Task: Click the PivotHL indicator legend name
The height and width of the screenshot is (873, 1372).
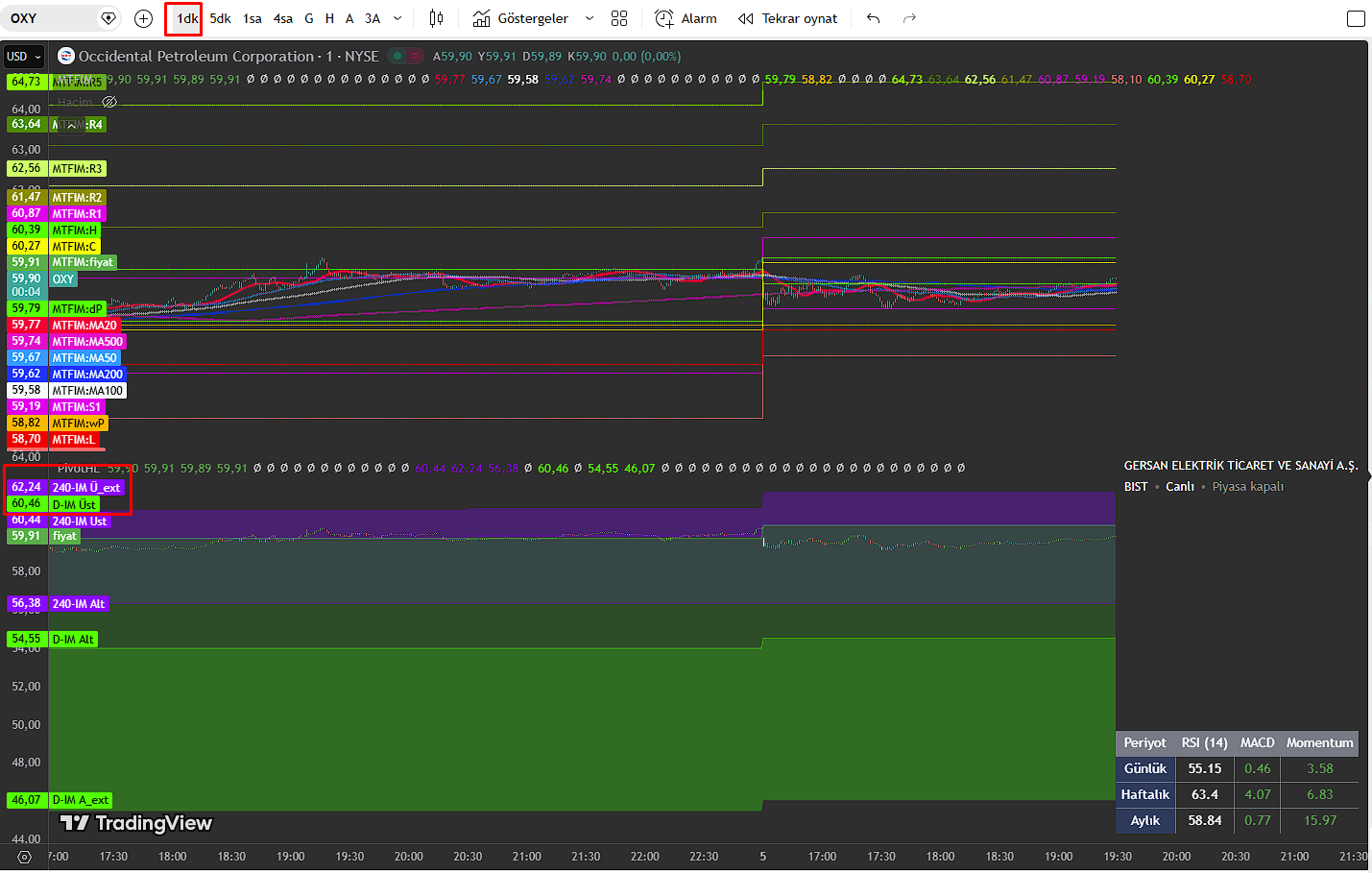Action: (x=78, y=469)
